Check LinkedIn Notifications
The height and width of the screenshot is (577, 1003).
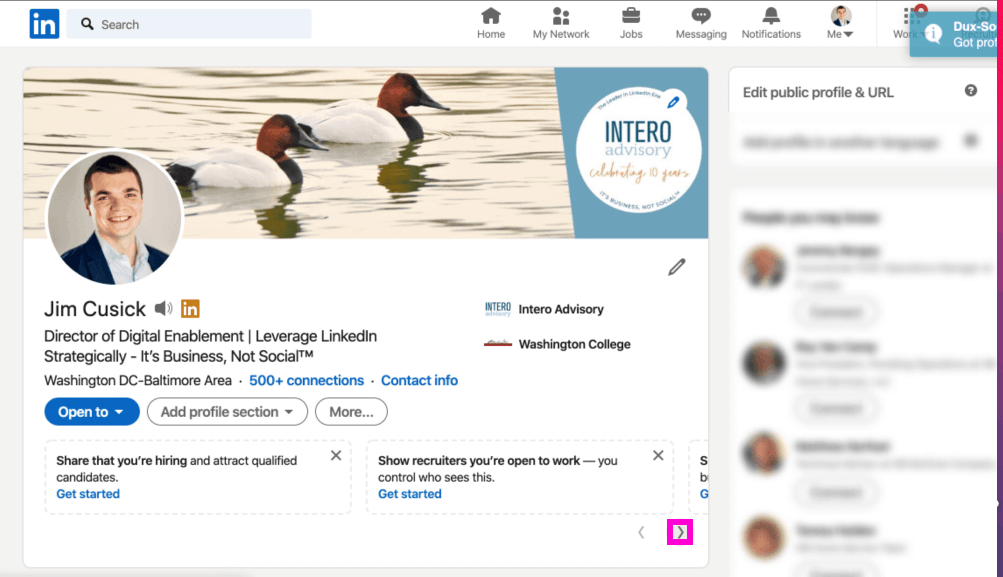click(770, 23)
